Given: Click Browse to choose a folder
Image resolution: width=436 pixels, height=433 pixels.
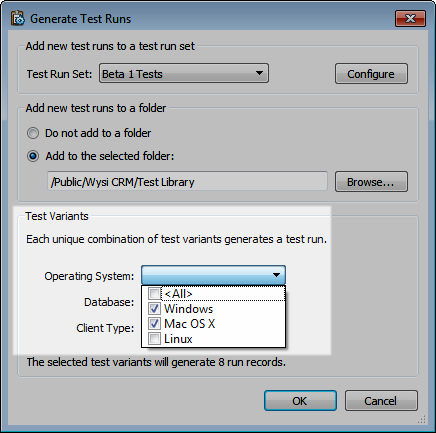Looking at the screenshot, I should click(371, 182).
